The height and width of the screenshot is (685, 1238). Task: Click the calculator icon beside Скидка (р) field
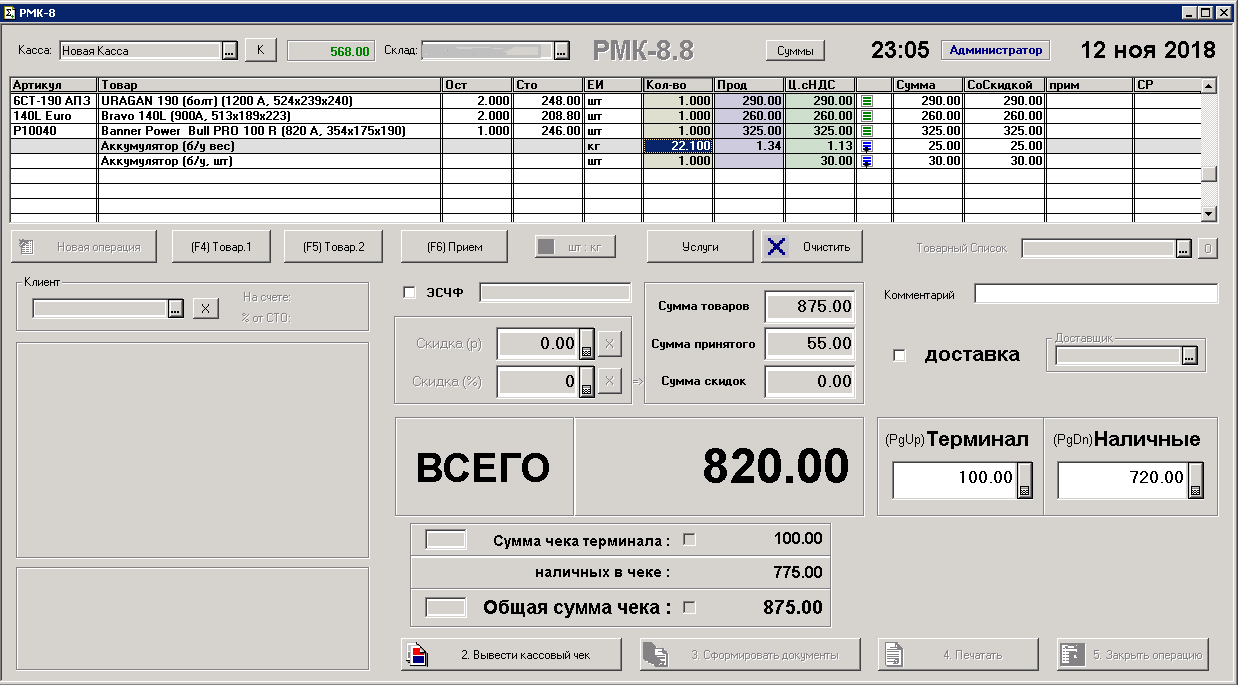[x=587, y=344]
